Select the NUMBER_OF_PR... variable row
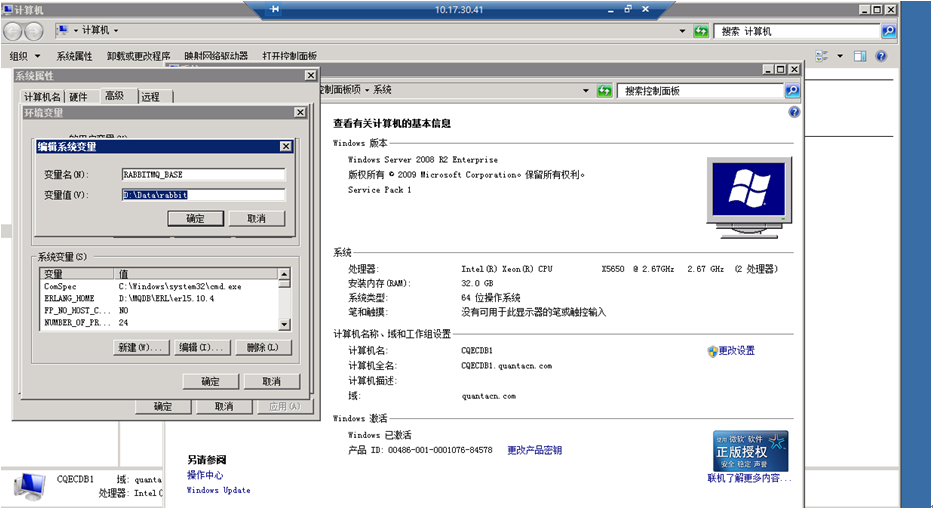This screenshot has height=516, width=933. 159,323
